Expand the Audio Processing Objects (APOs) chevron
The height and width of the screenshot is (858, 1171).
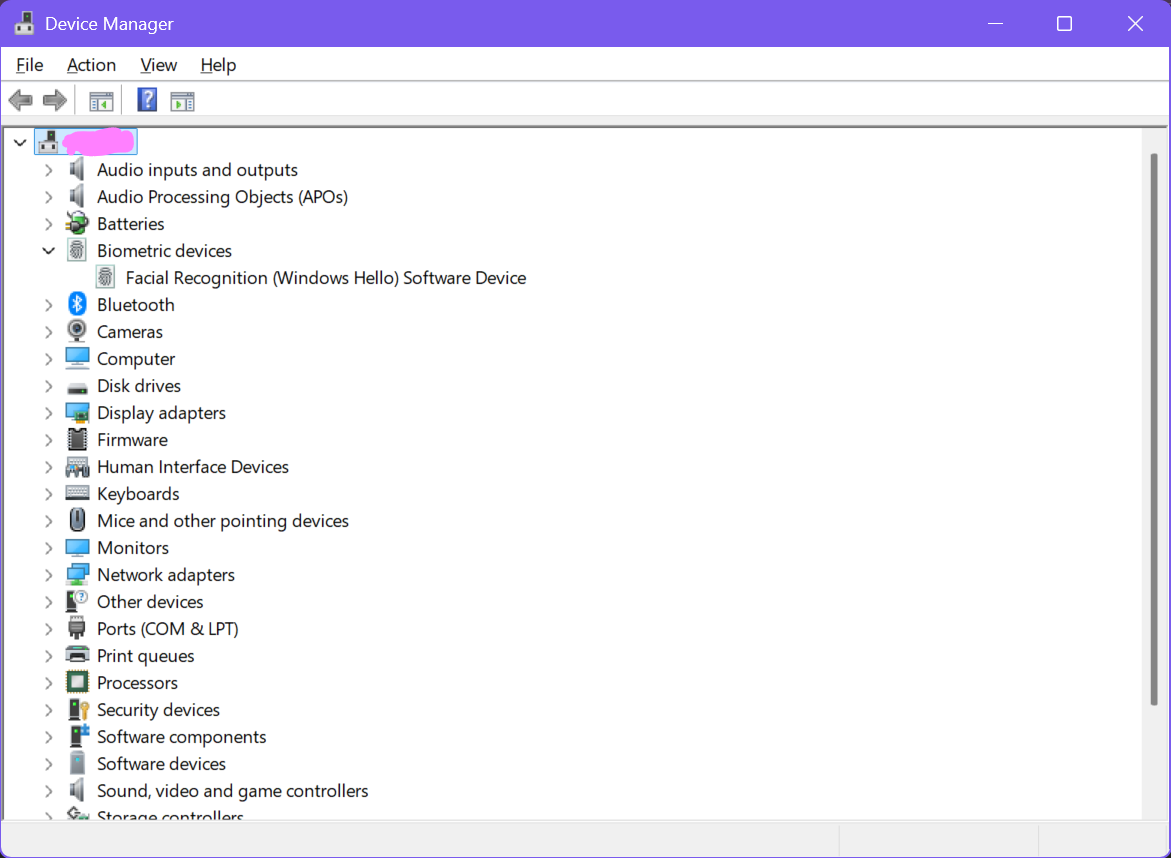(49, 197)
